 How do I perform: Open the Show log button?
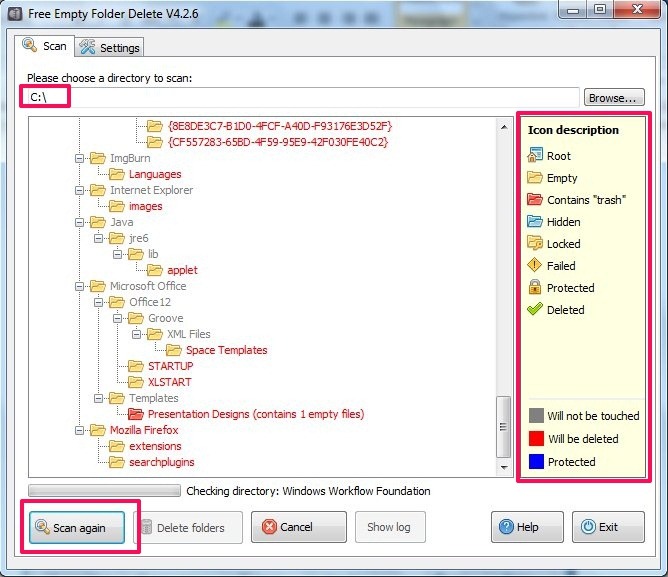pyautogui.click(x=390, y=527)
